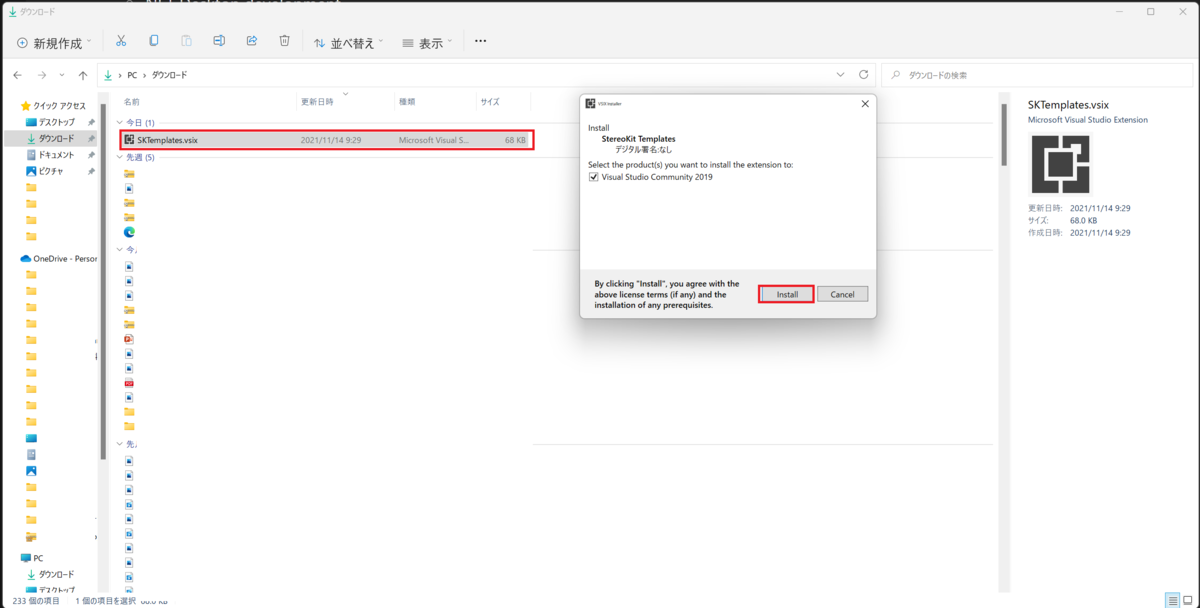The image size is (1200, 608).
Task: Click the SKTemplates.vsix file icon
Action: pos(129,140)
